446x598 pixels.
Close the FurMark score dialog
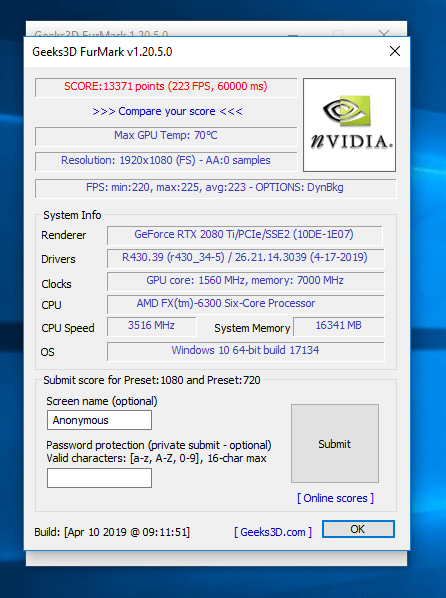pos(395,51)
